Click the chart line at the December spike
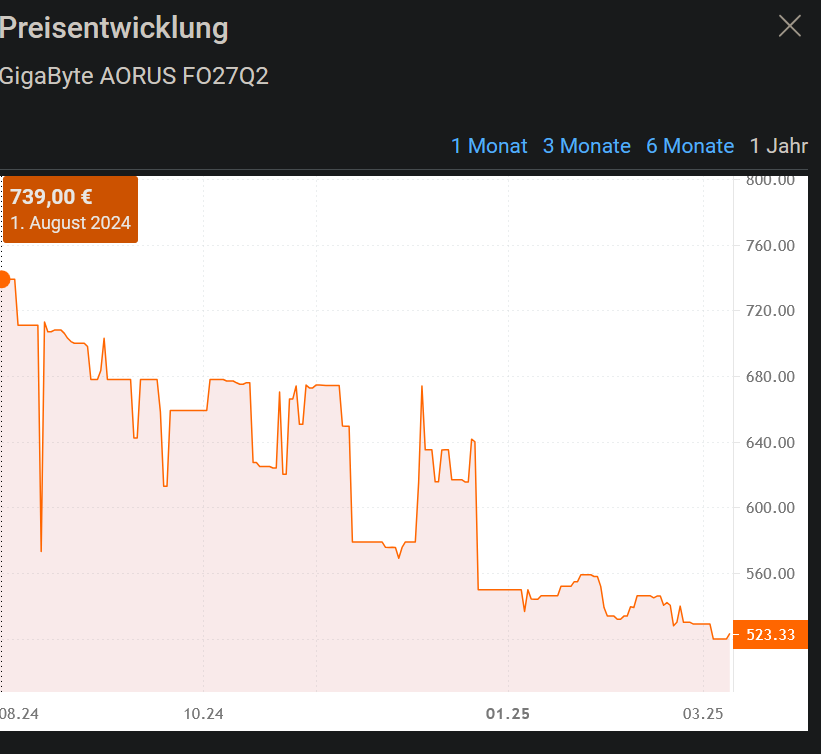Screen dimensions: 821x754 pos(422,385)
